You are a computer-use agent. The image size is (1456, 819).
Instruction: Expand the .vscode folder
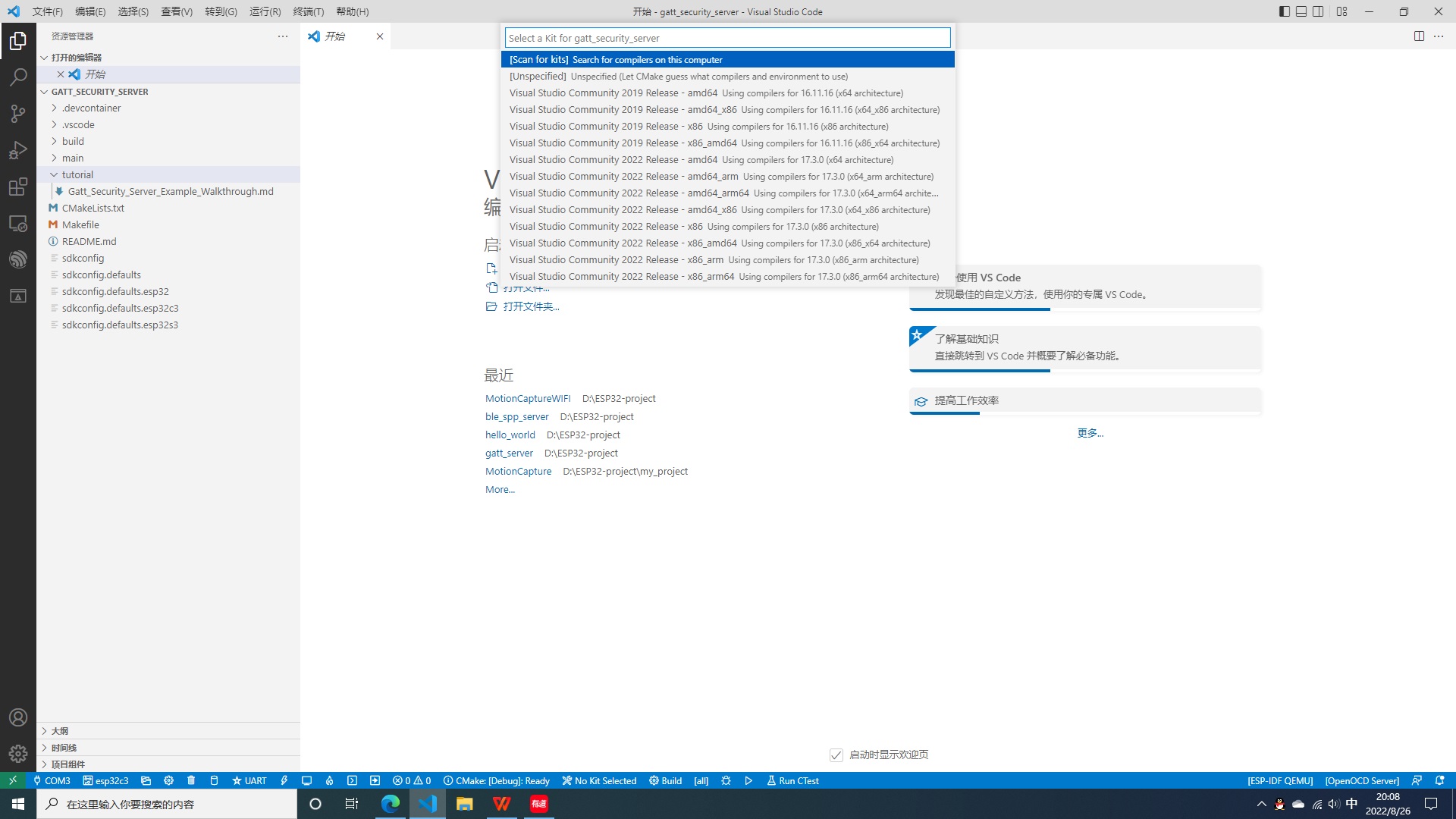(168, 124)
